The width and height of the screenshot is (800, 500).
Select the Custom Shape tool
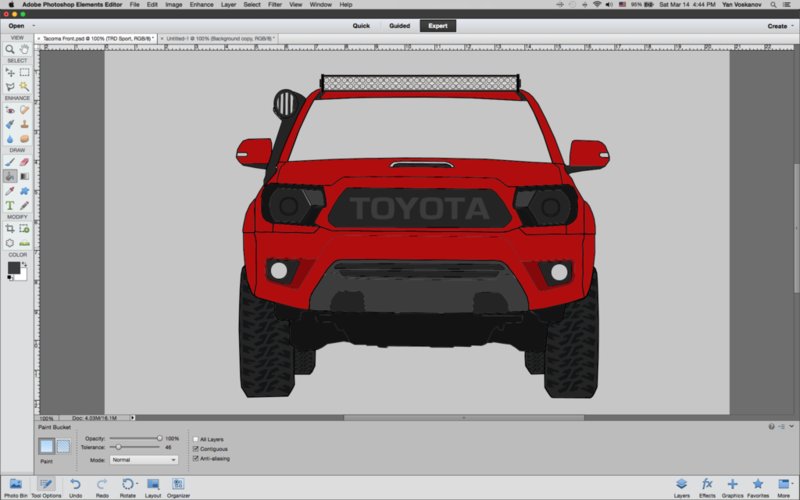click(24, 191)
